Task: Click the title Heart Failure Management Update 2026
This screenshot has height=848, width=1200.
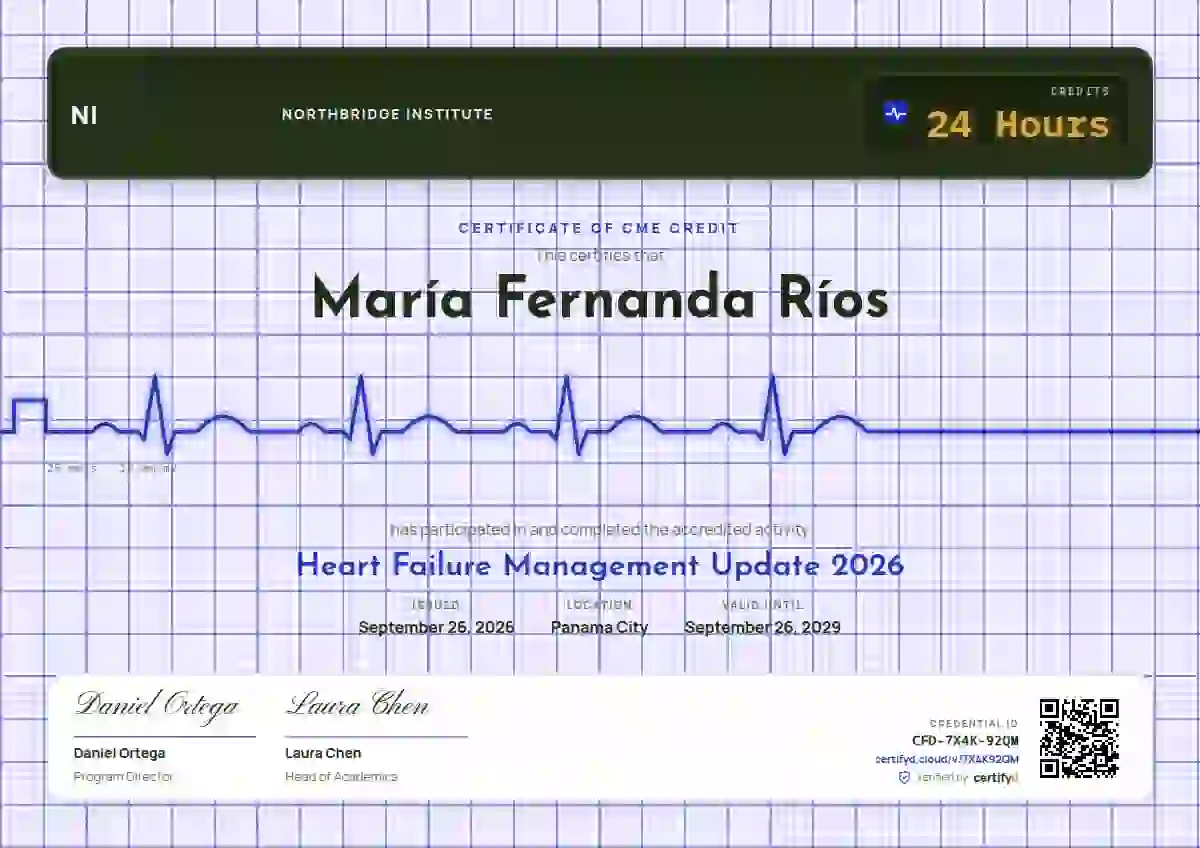Action: click(600, 565)
